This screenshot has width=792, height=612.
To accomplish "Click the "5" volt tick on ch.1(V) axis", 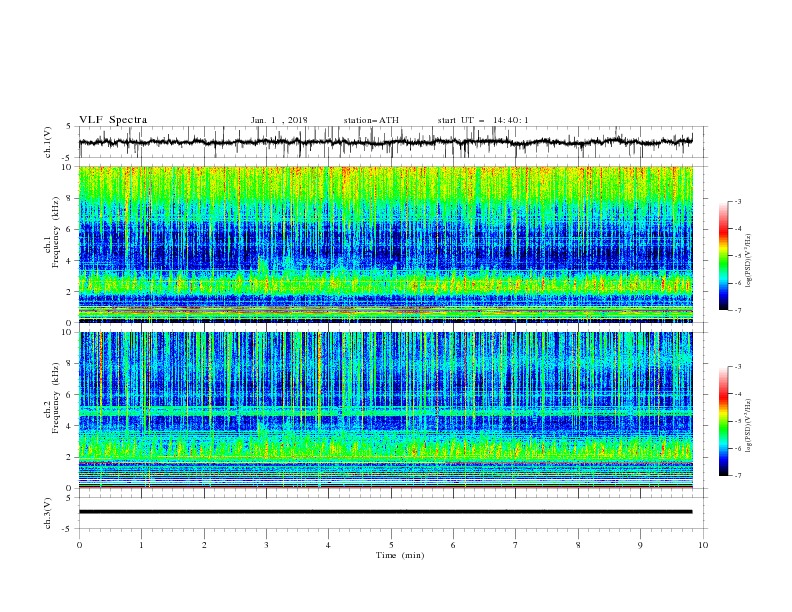I will click(x=70, y=126).
